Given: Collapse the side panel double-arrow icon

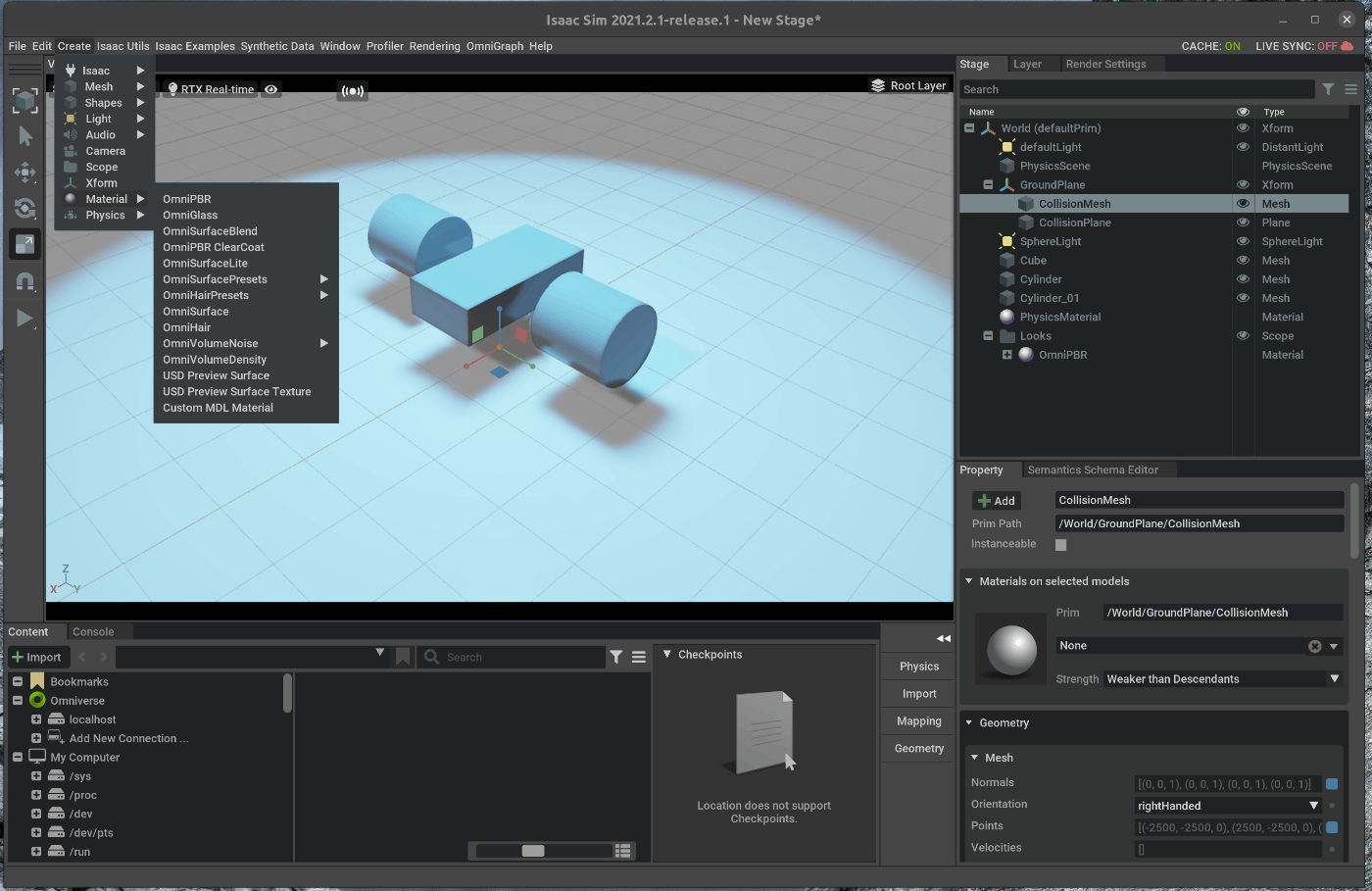Looking at the screenshot, I should 944,638.
